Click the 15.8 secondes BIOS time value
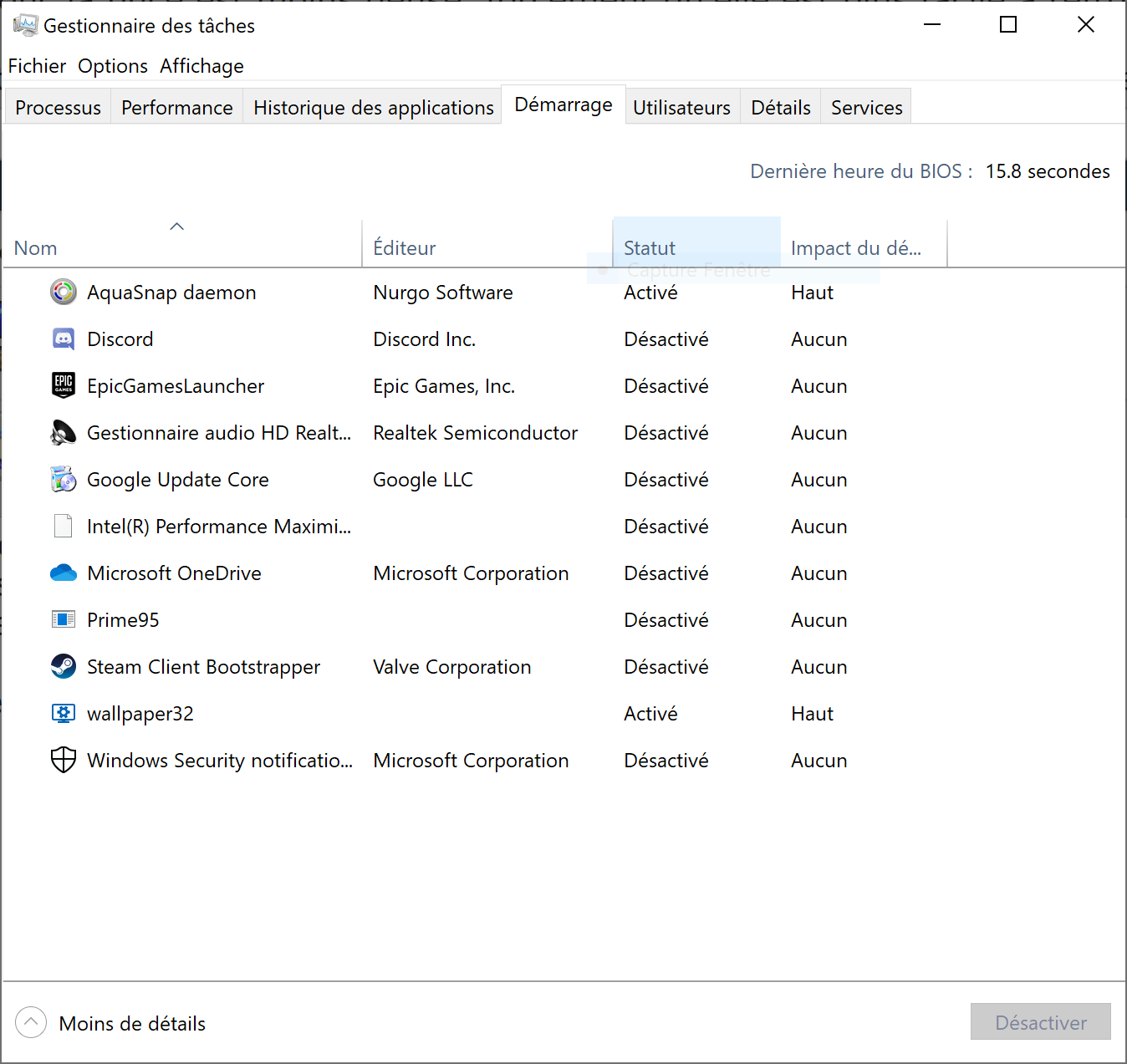1127x1064 pixels. coord(1048,171)
